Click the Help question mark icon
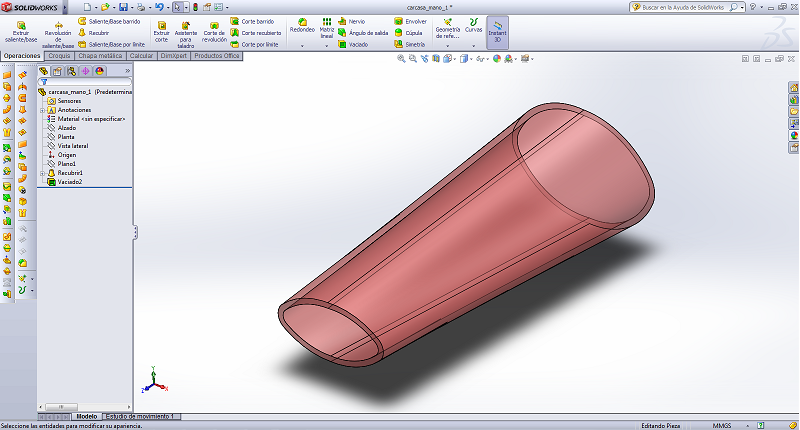800x430 pixels. [753, 7]
